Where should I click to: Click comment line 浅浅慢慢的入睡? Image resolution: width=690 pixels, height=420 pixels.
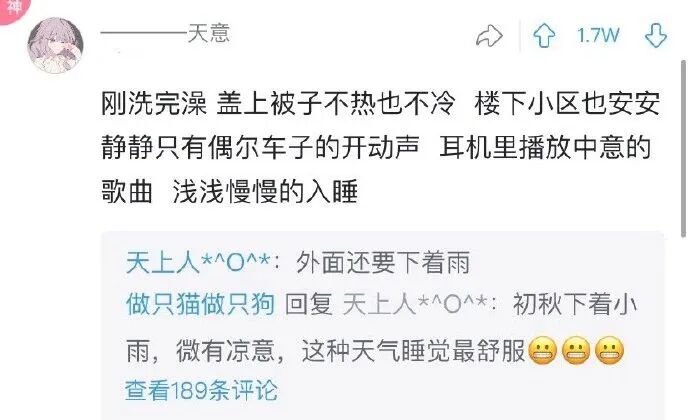(265, 192)
